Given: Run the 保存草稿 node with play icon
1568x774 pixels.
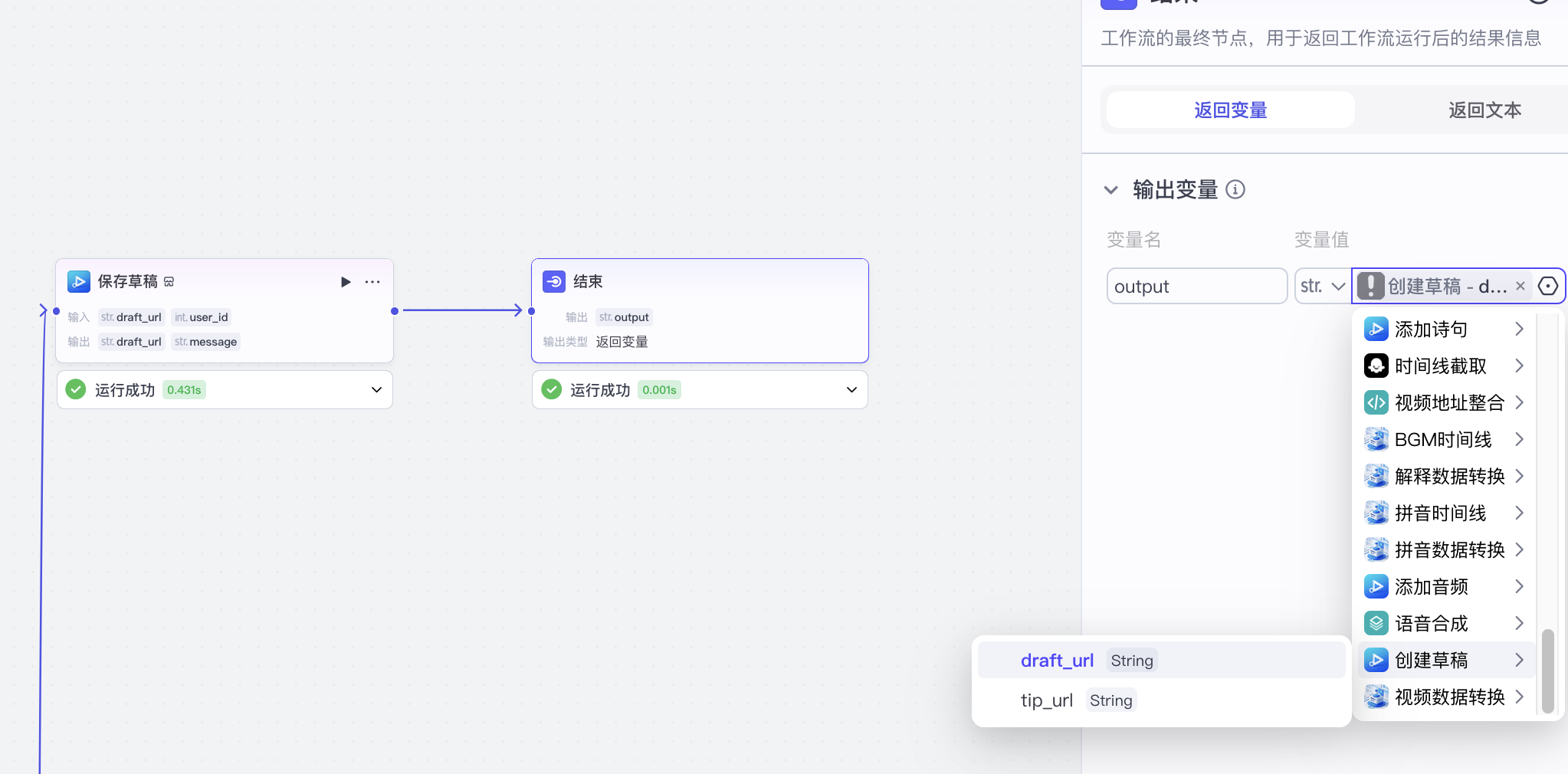Looking at the screenshot, I should coord(346,282).
